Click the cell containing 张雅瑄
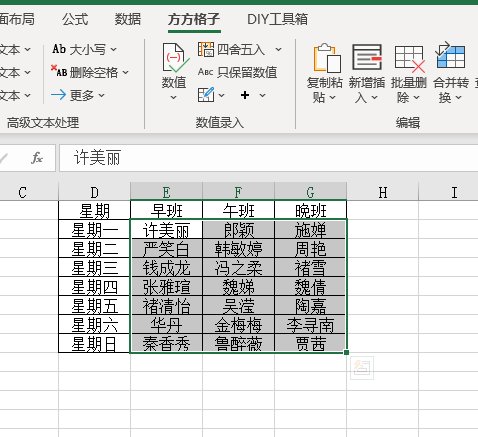 click(166, 286)
